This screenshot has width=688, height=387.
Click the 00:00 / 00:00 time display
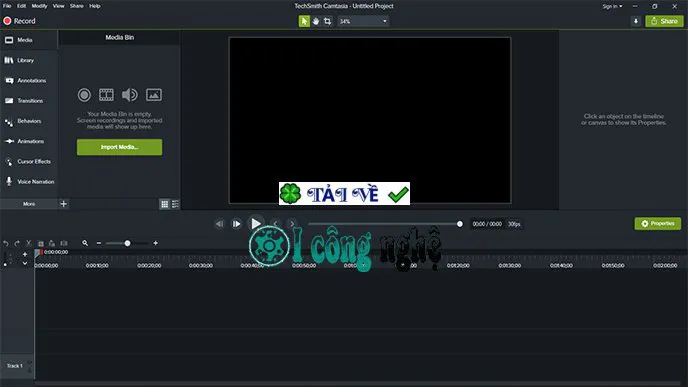tap(487, 224)
